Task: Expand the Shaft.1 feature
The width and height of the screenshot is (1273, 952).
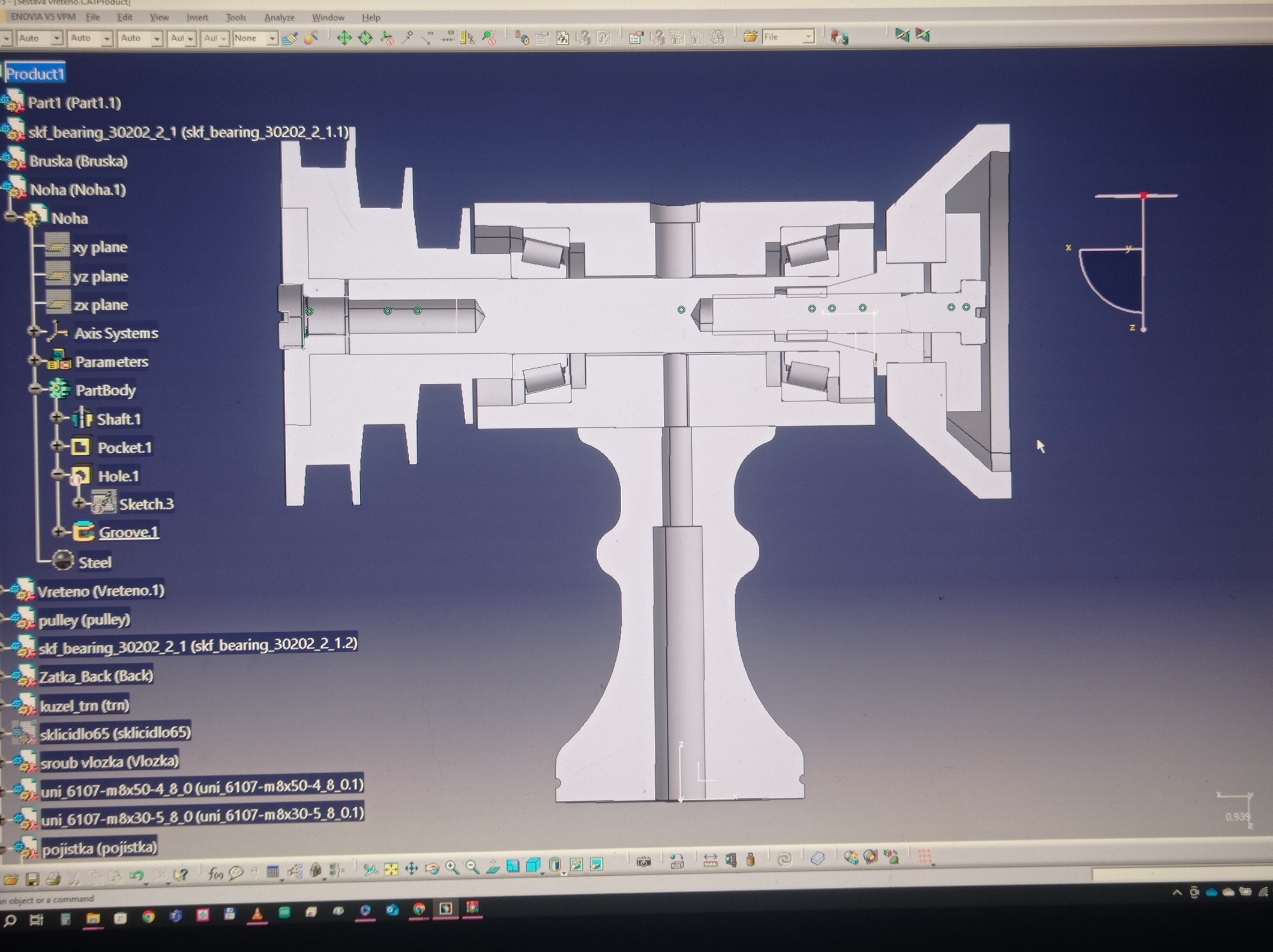Action: pos(57,418)
